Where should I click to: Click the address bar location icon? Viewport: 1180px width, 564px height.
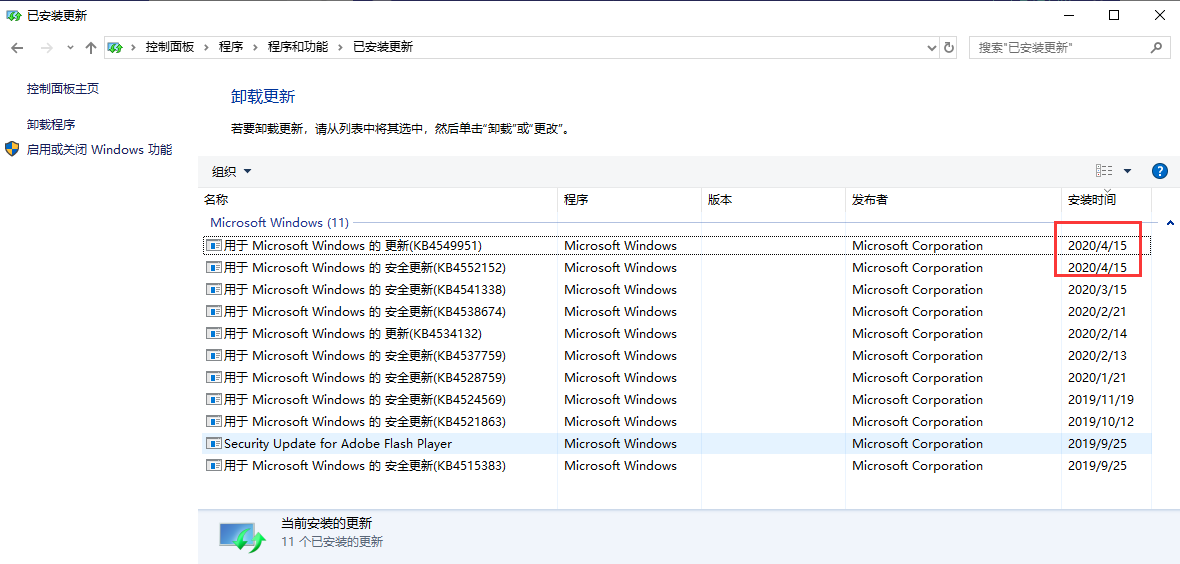coord(114,47)
